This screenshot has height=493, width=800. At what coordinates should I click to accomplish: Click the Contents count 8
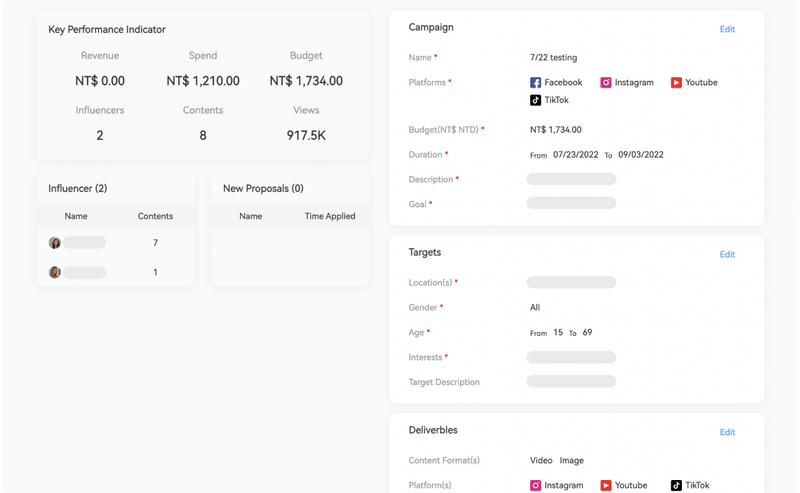coord(203,135)
